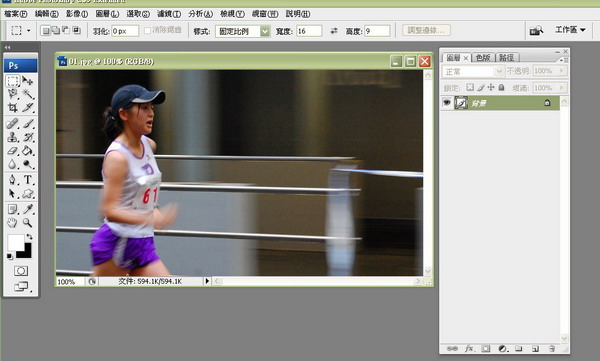Image resolution: width=600 pixels, height=361 pixels.
Task: Toggle the 消除鋸齒 checkbox
Action: pyautogui.click(x=147, y=30)
